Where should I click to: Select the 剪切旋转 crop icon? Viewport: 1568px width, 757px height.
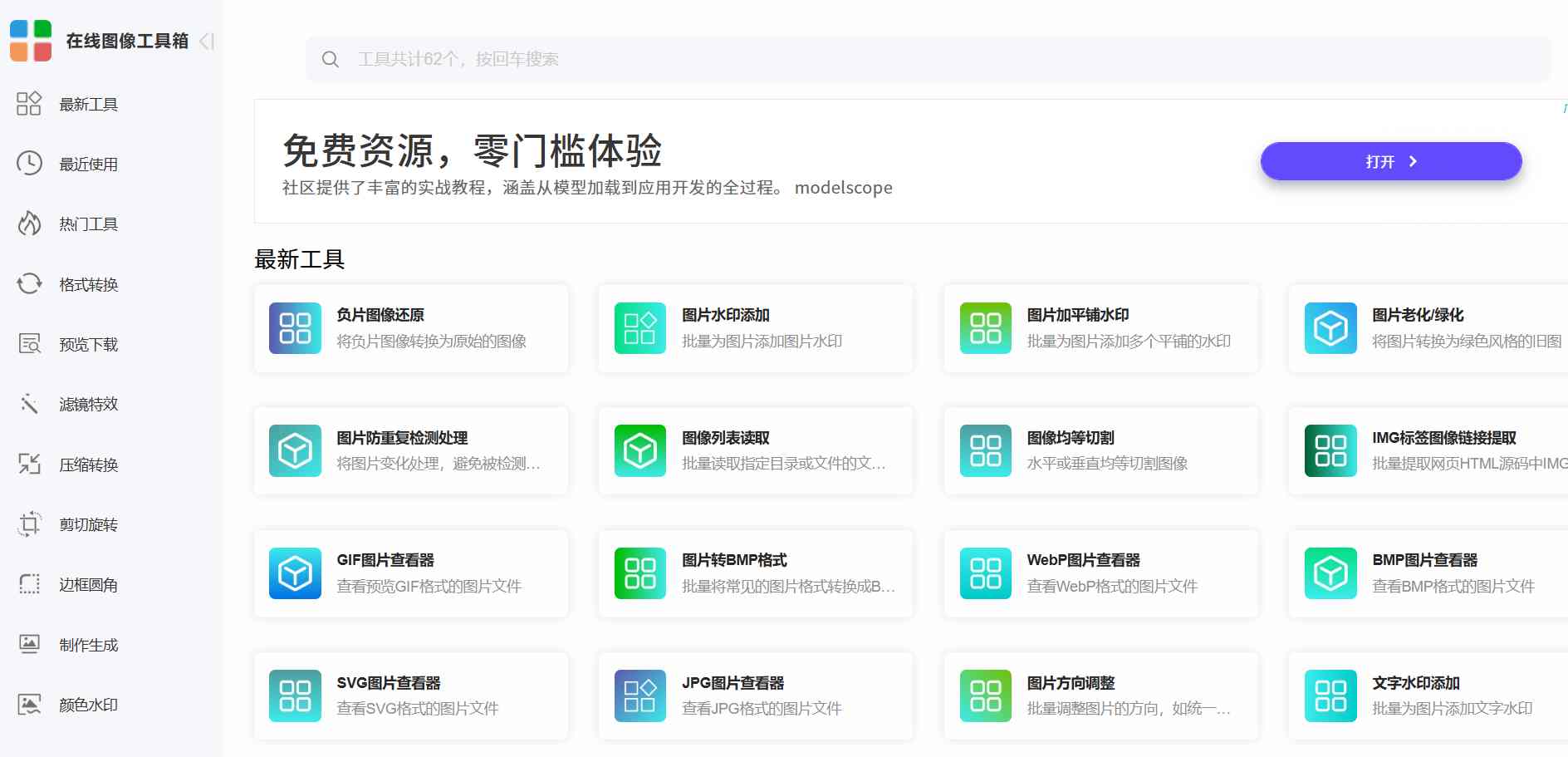coord(29,524)
